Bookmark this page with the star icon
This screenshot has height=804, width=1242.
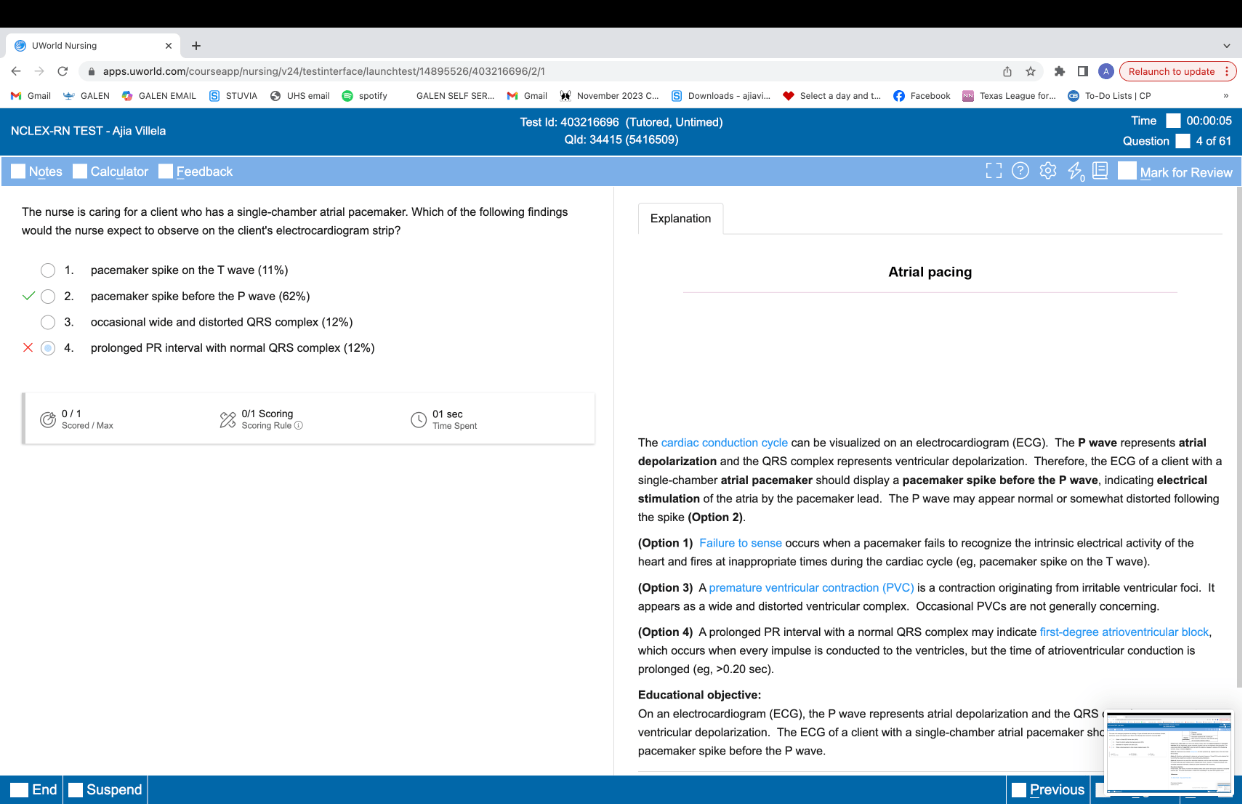pyautogui.click(x=1030, y=72)
